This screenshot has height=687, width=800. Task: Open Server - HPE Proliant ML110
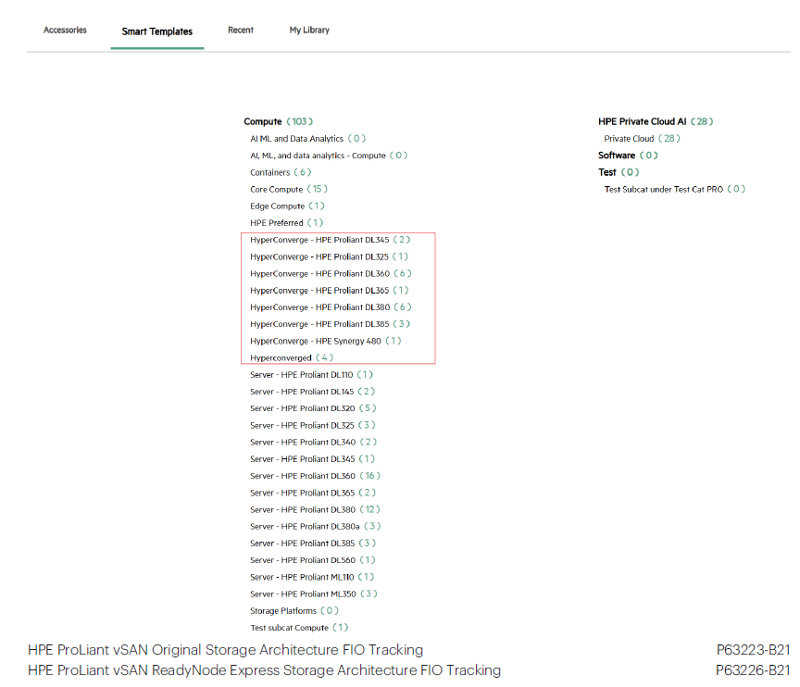[312, 576]
